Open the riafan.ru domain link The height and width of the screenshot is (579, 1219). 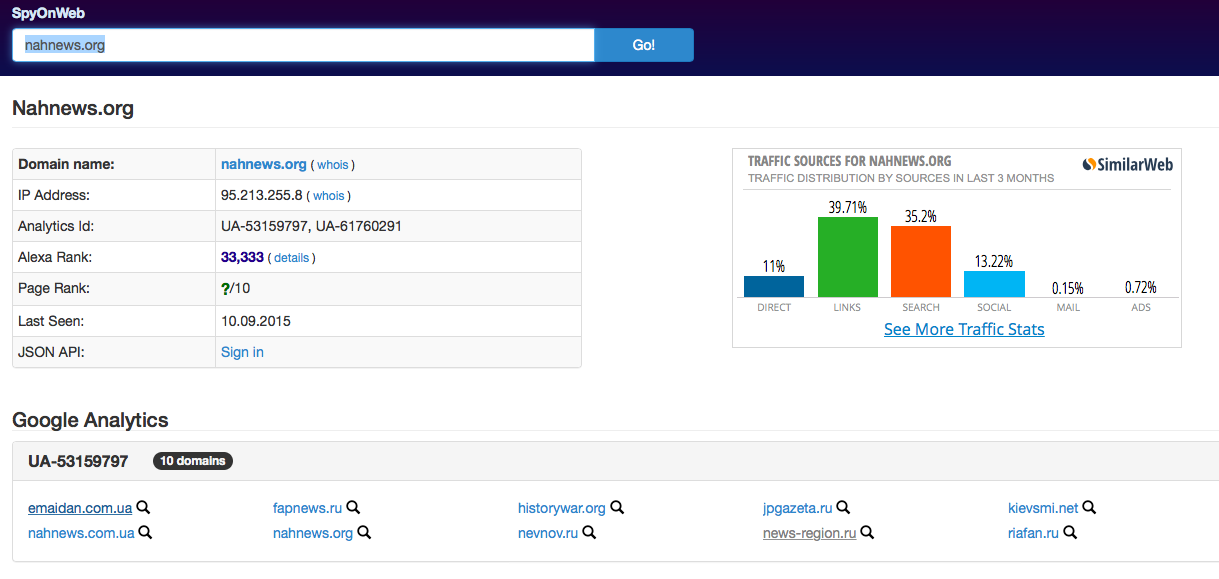(1033, 533)
